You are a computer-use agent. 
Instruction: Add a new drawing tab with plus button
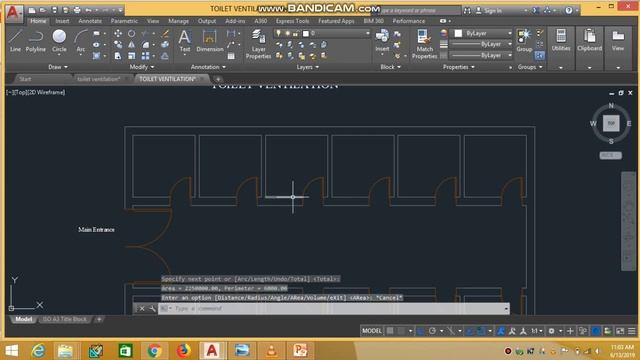[218, 79]
